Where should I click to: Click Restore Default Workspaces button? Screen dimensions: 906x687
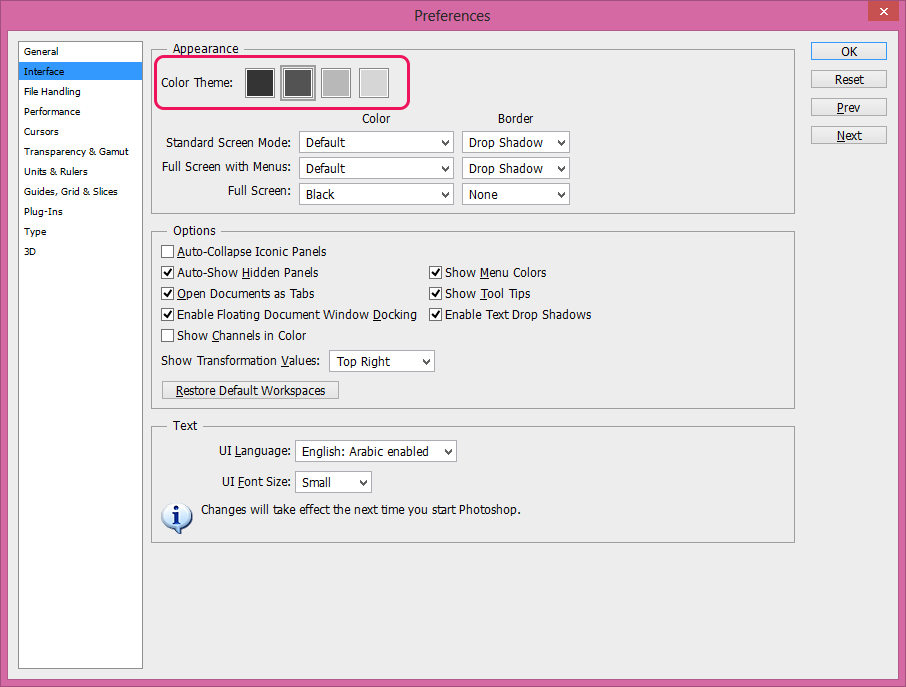pos(250,390)
